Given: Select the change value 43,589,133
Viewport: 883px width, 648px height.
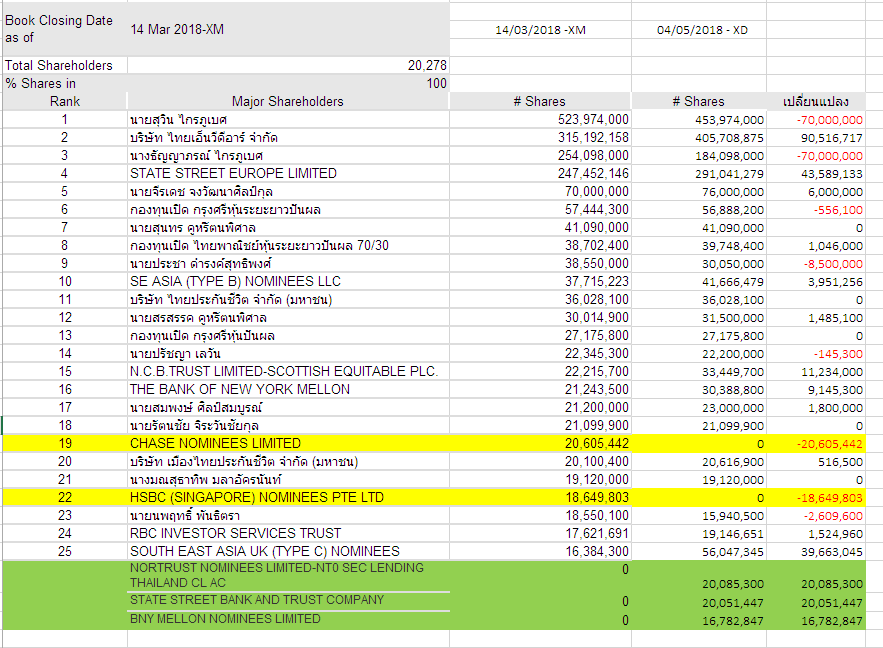Looking at the screenshot, I should [x=816, y=173].
